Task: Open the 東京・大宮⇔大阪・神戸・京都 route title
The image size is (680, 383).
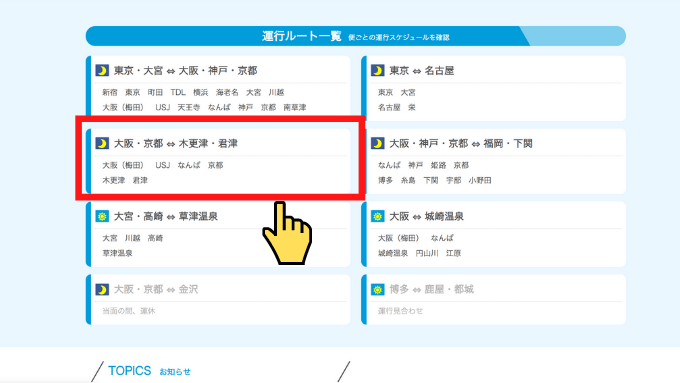Action: pos(186,70)
